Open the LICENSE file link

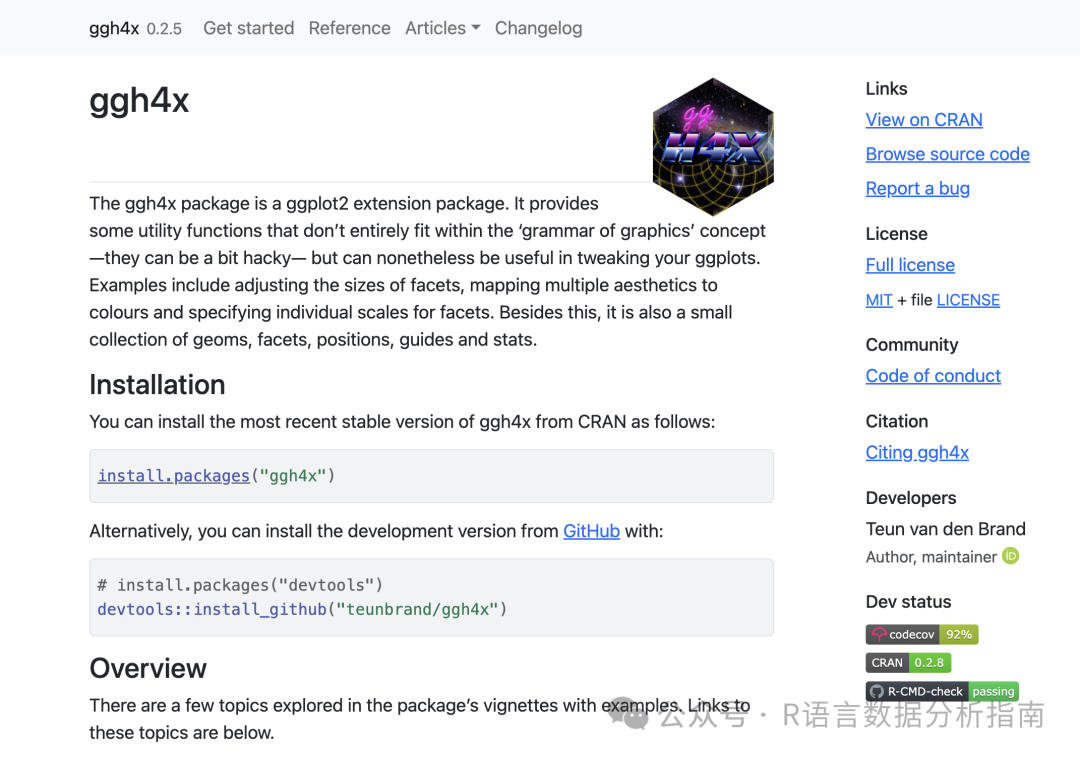click(968, 300)
